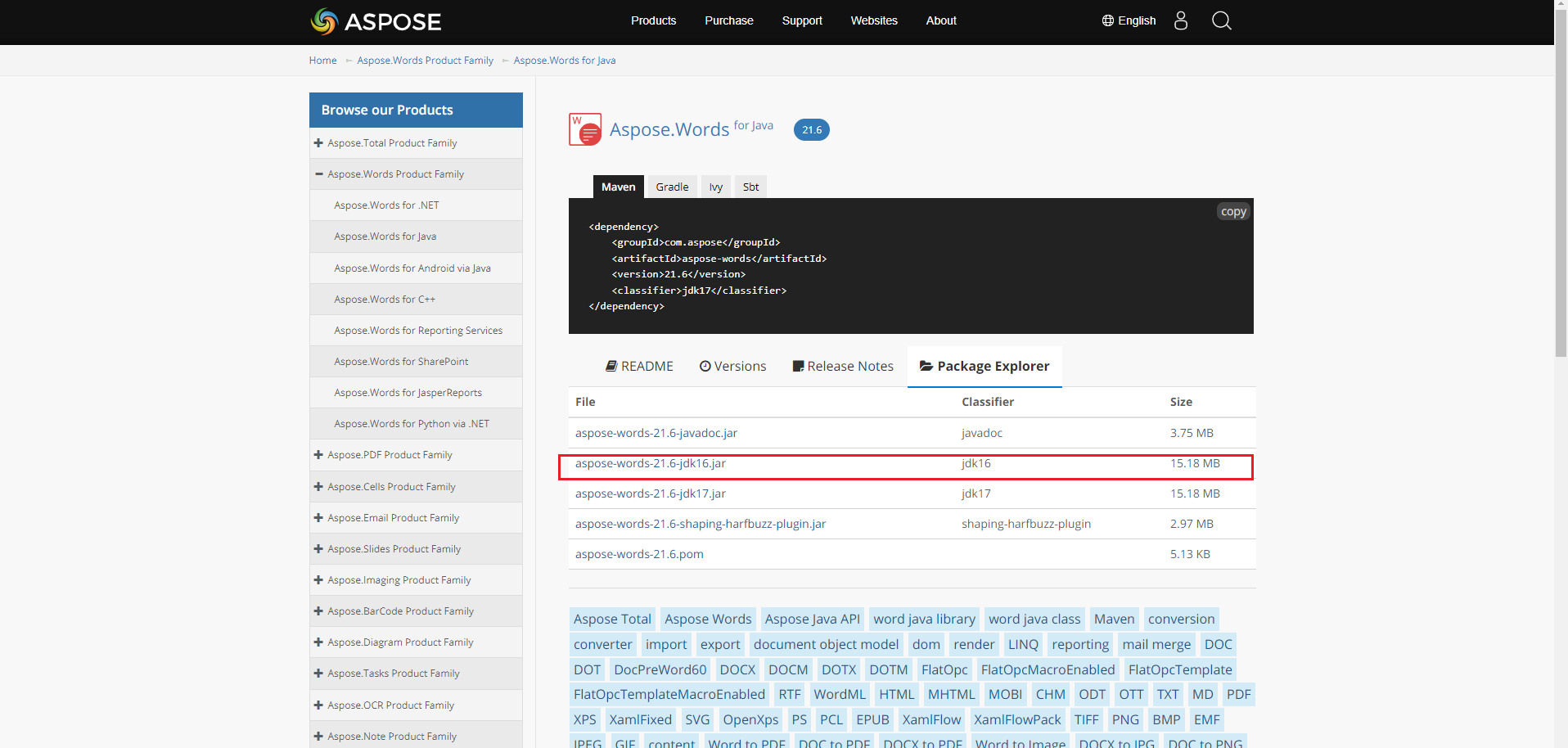Screen dimensions: 1568x748
Task: Click the Aspose.Words product icon
Action: (585, 129)
